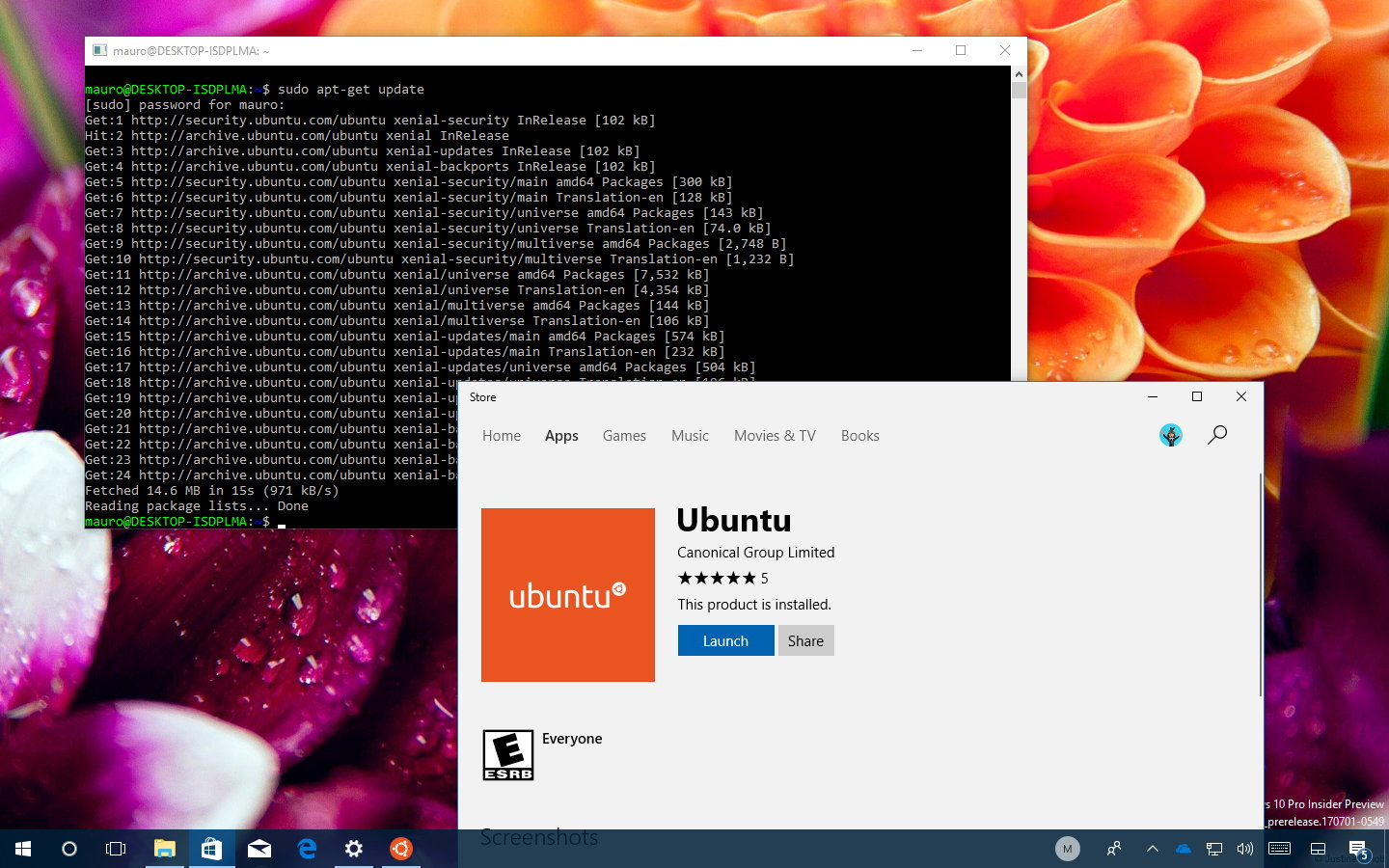This screenshot has width=1389, height=868.
Task: Click the terminal window title icon
Action: click(x=99, y=50)
